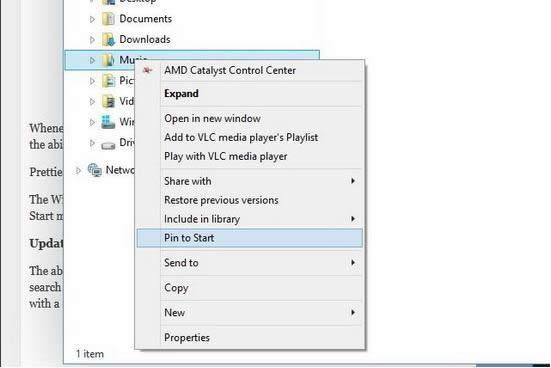The image size is (551, 368).
Task: Select the Documents folder icon
Action: coord(108,19)
